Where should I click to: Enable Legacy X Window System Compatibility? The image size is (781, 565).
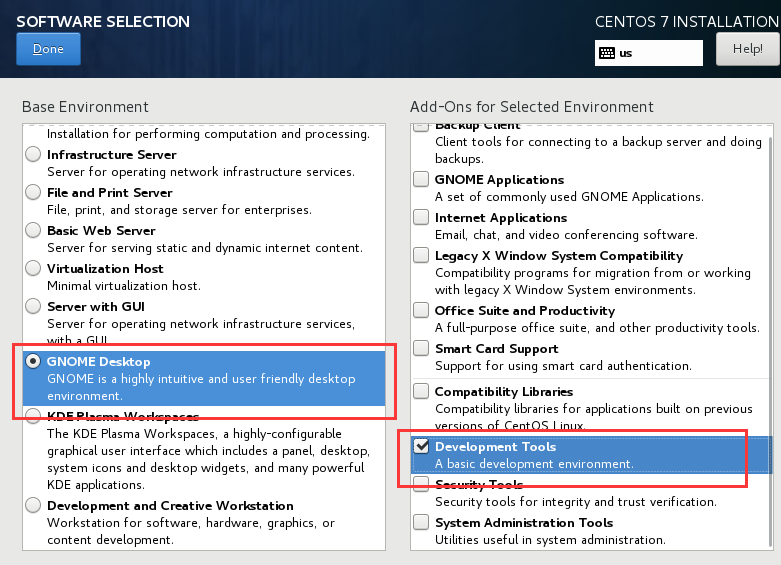pyautogui.click(x=421, y=255)
